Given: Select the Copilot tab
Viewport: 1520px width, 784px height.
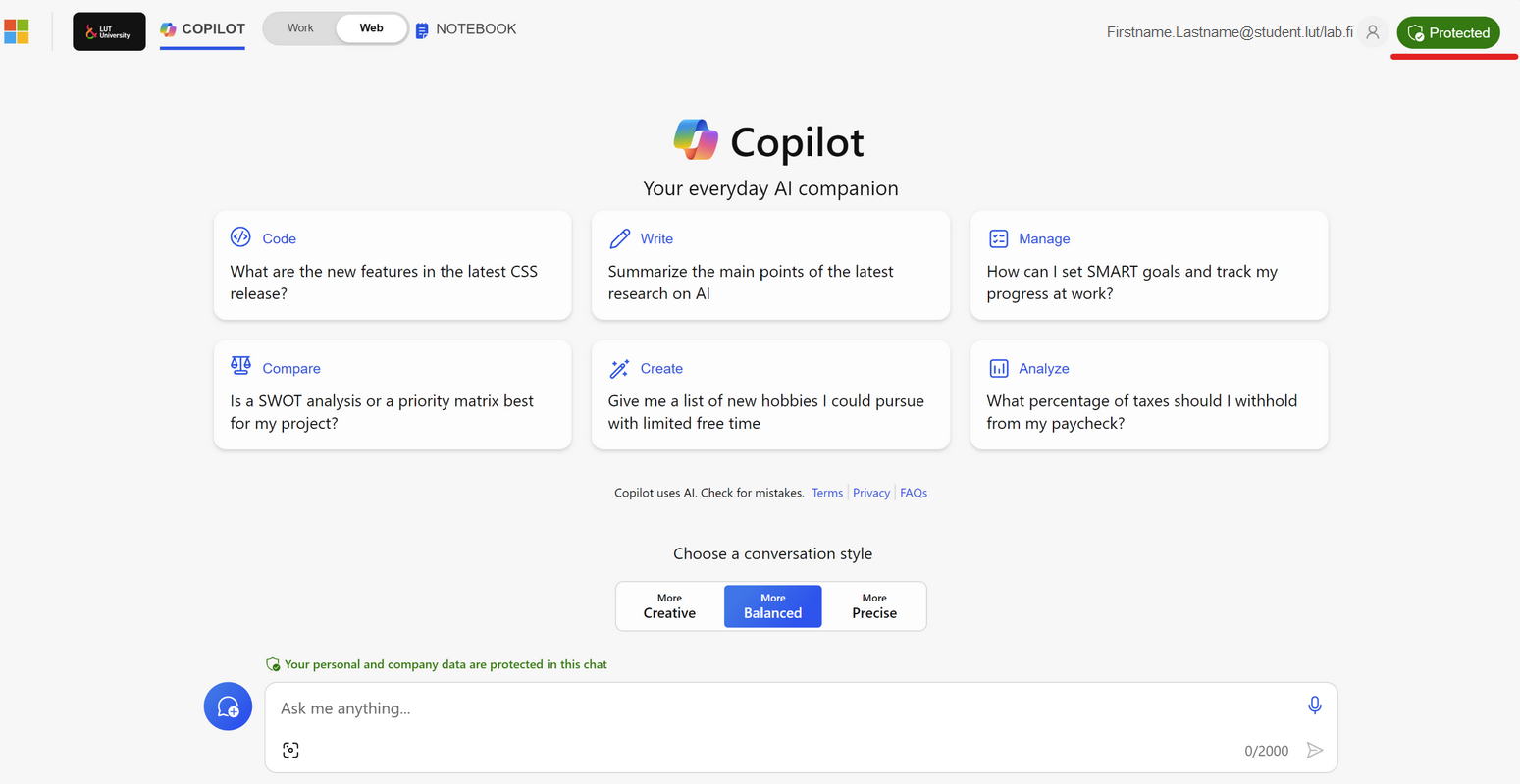Looking at the screenshot, I should 202,29.
